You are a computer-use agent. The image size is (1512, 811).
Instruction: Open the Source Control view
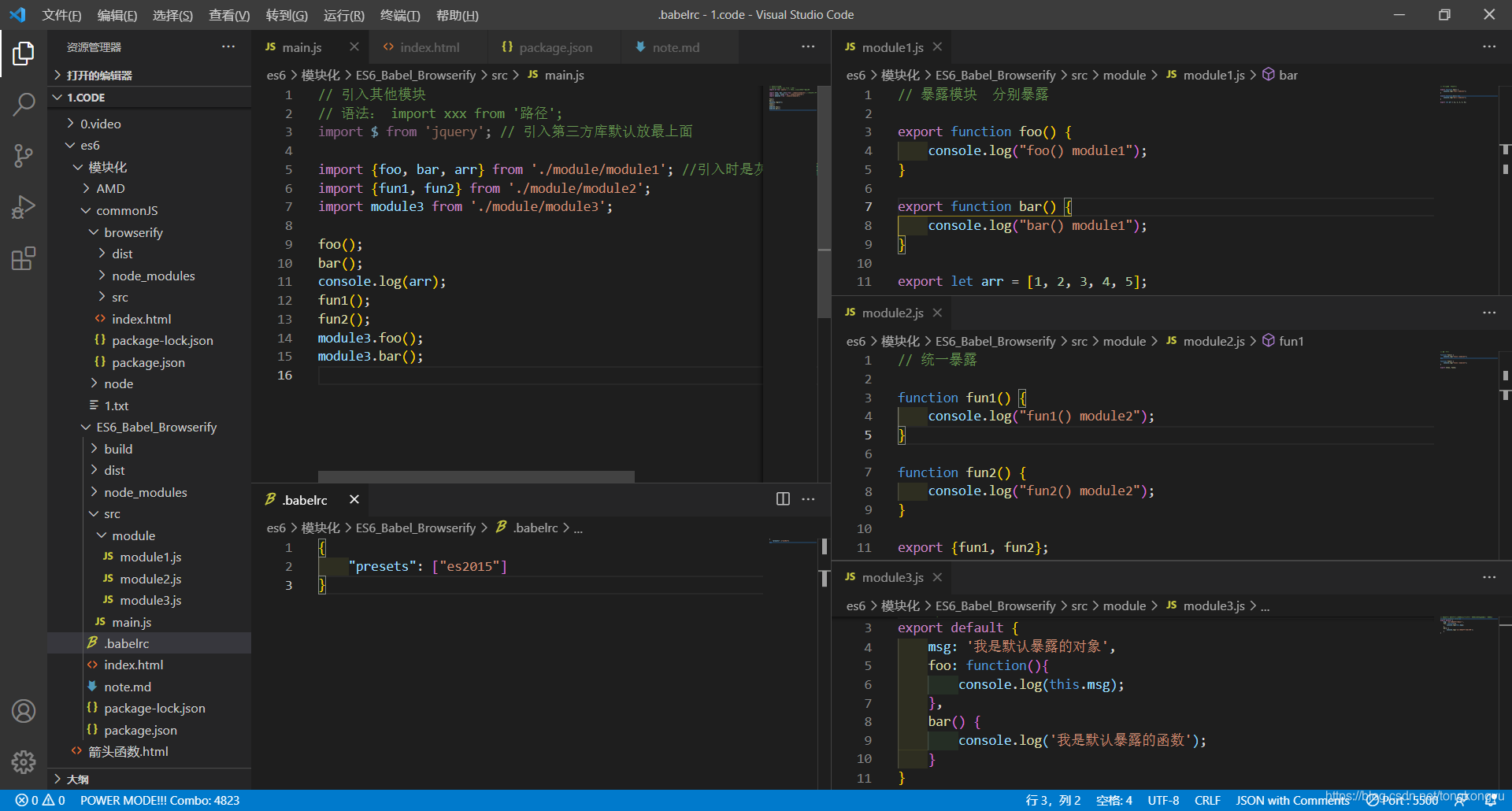coord(24,155)
